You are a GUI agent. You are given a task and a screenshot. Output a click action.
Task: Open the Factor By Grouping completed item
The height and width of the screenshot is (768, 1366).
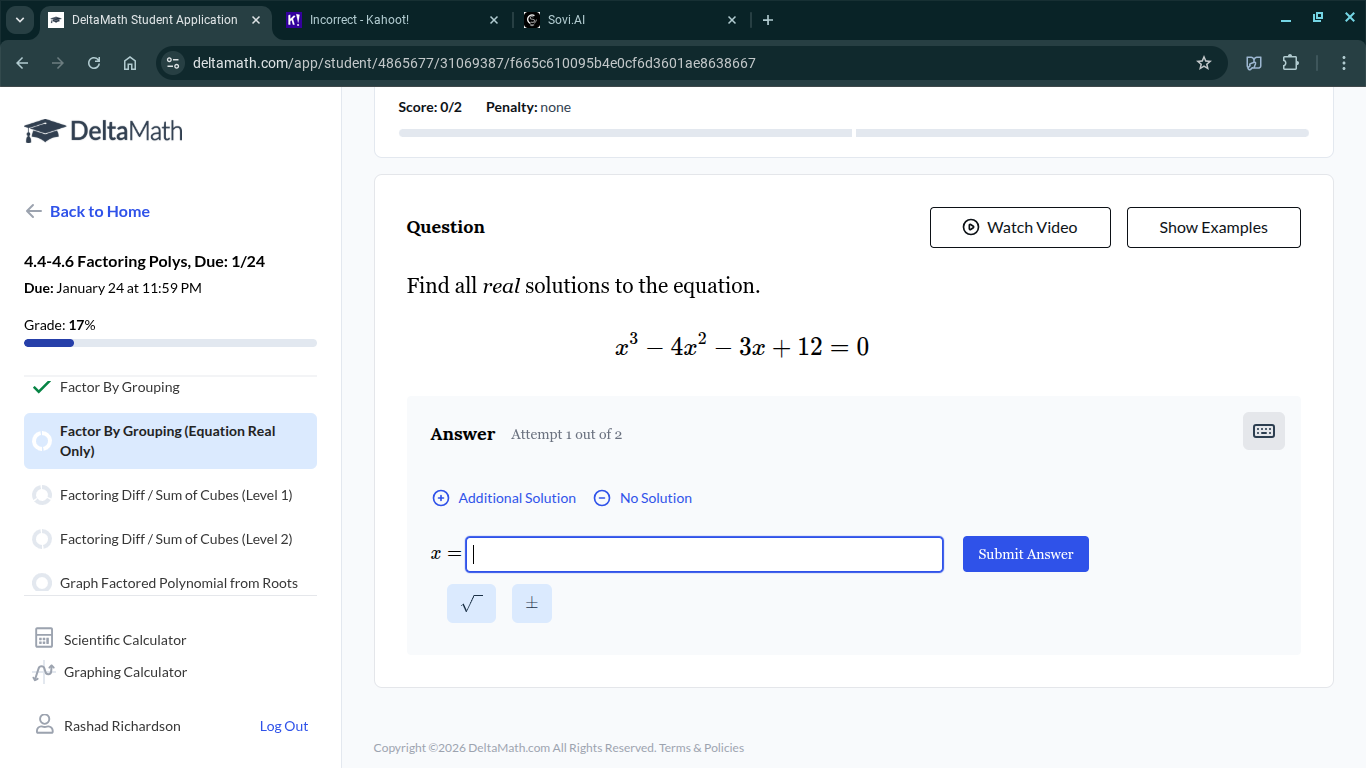(120, 387)
